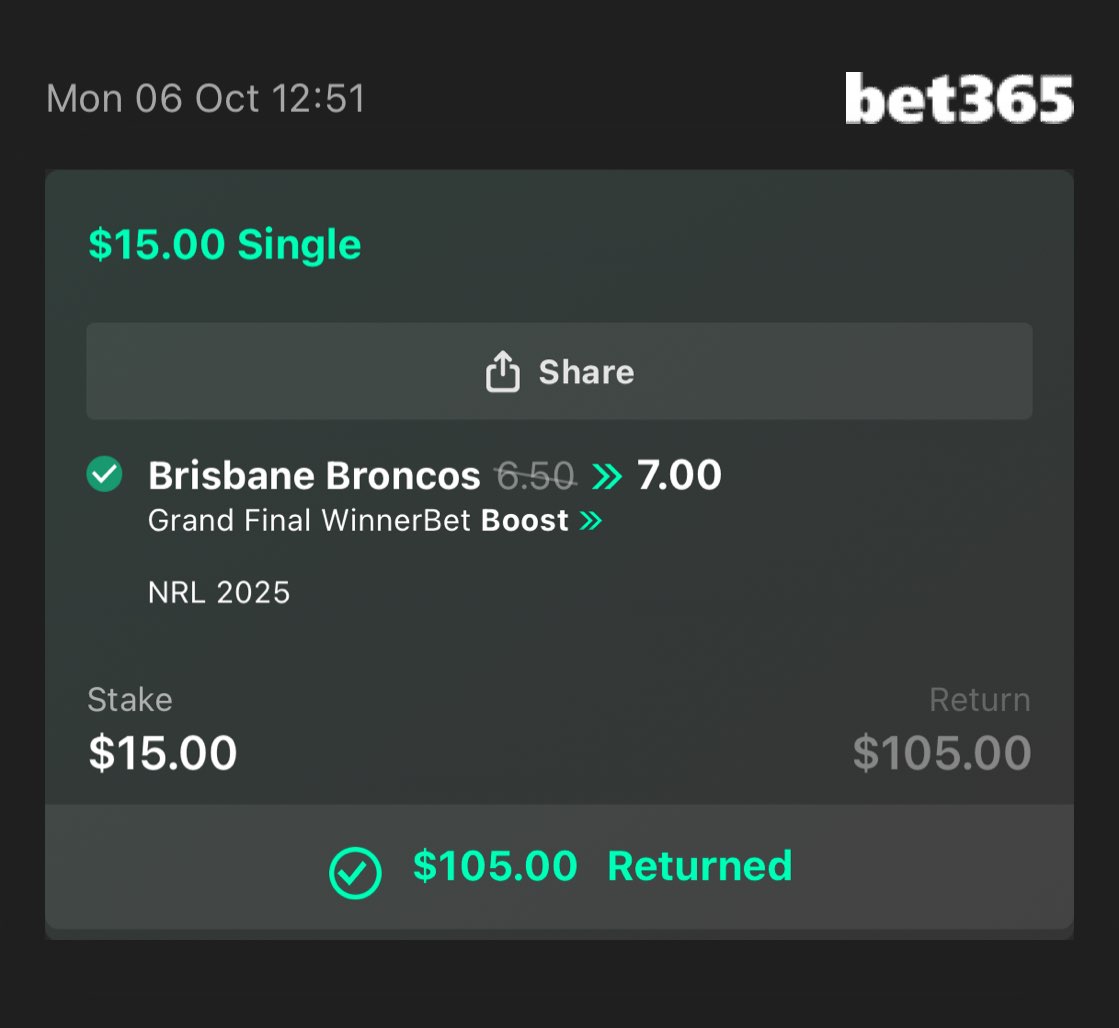
Task: Click the $15.00 Single heading
Action: [x=225, y=245]
